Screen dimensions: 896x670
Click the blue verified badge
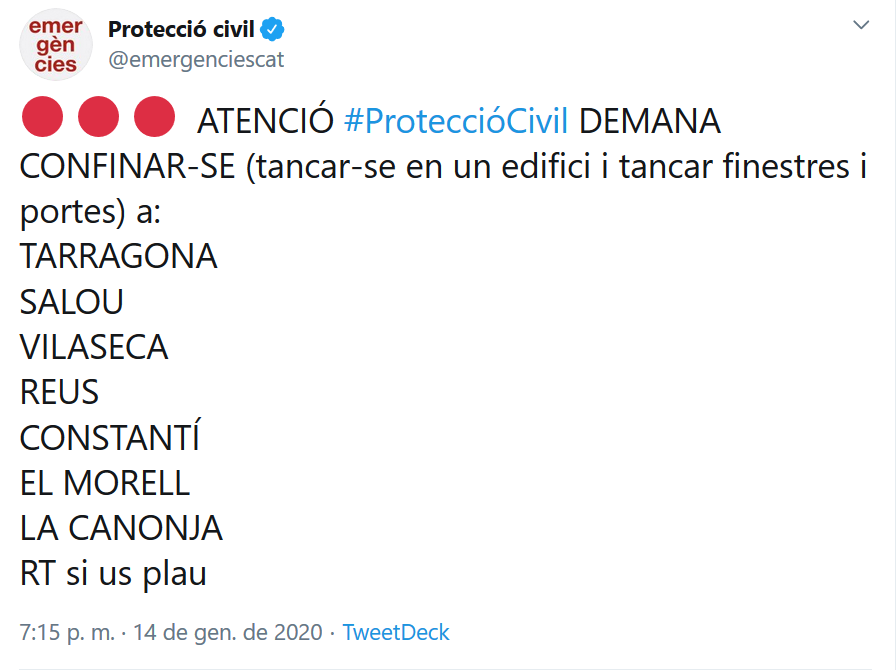[273, 30]
